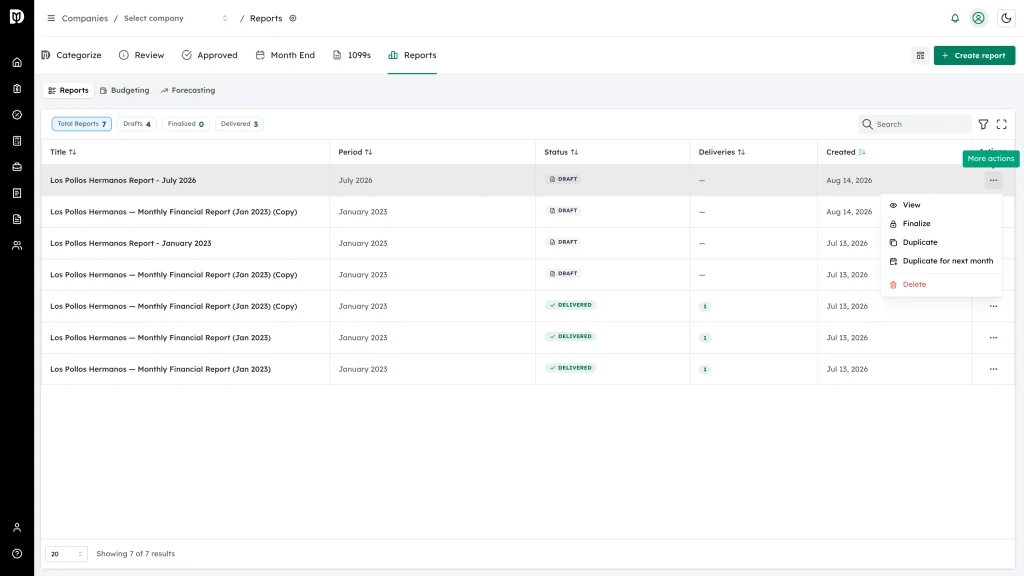
Task: Switch to the 1099s tab
Action: 352,56
